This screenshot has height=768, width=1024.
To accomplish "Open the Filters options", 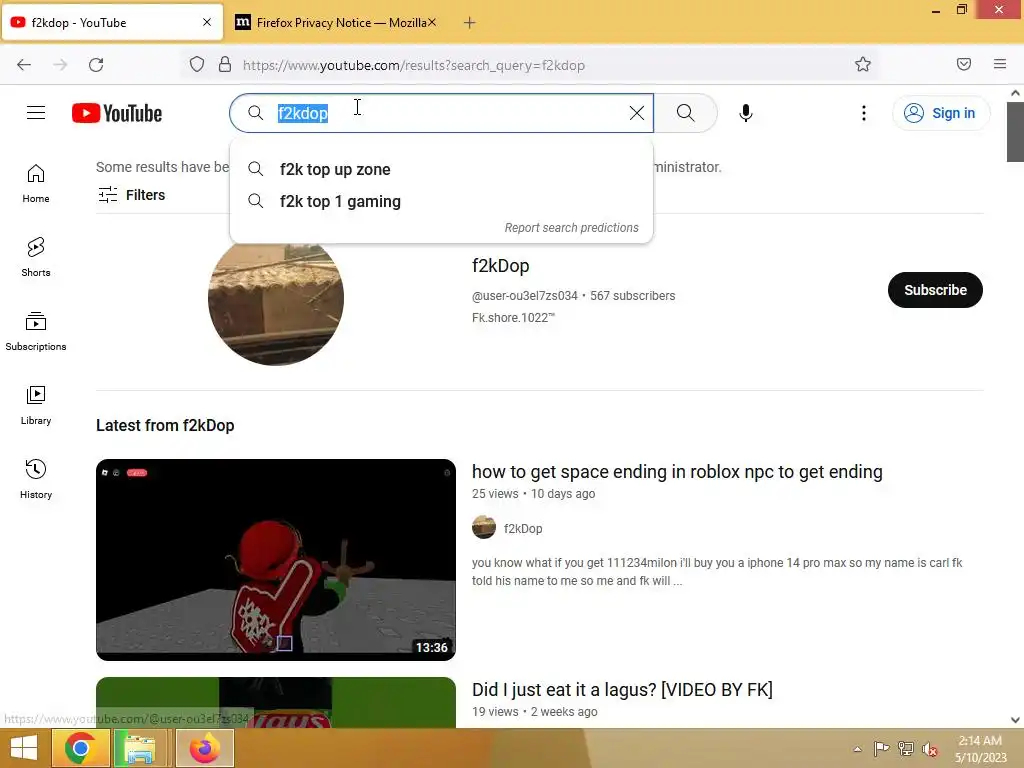I will point(132,195).
